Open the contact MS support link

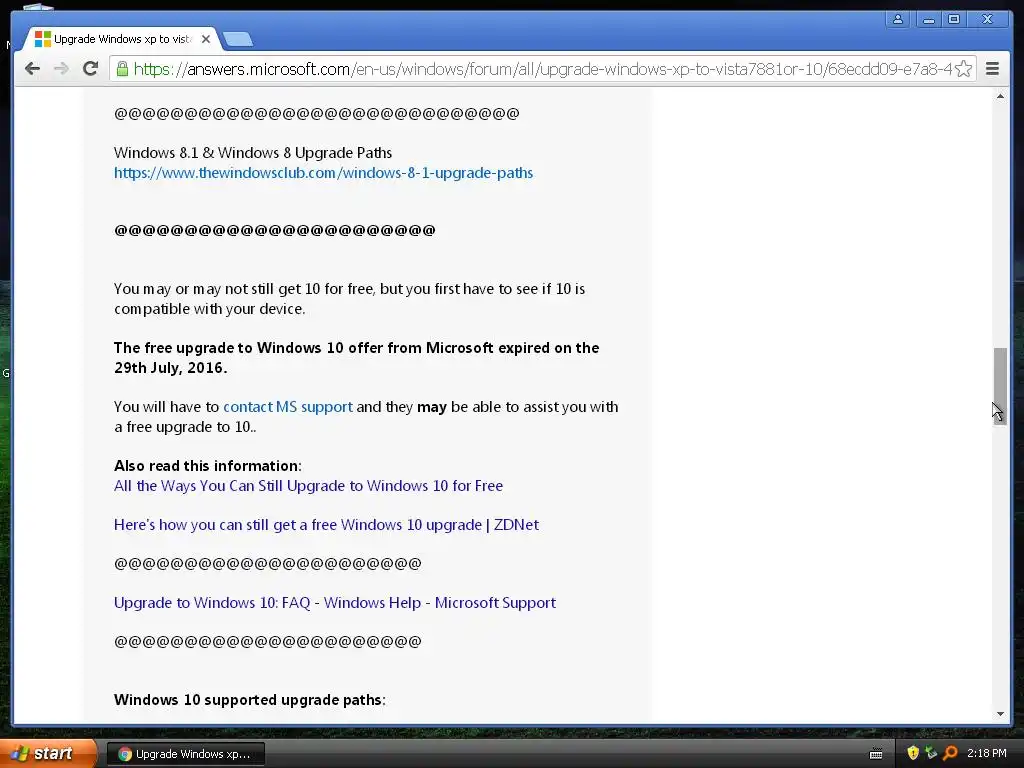[287, 407]
